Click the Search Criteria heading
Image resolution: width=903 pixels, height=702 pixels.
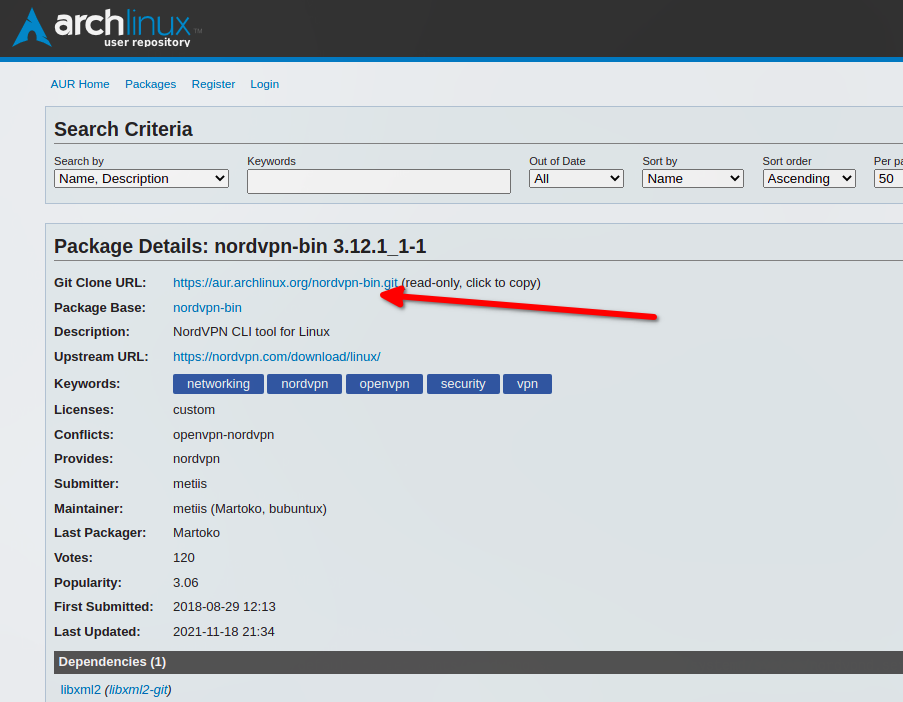coord(123,129)
